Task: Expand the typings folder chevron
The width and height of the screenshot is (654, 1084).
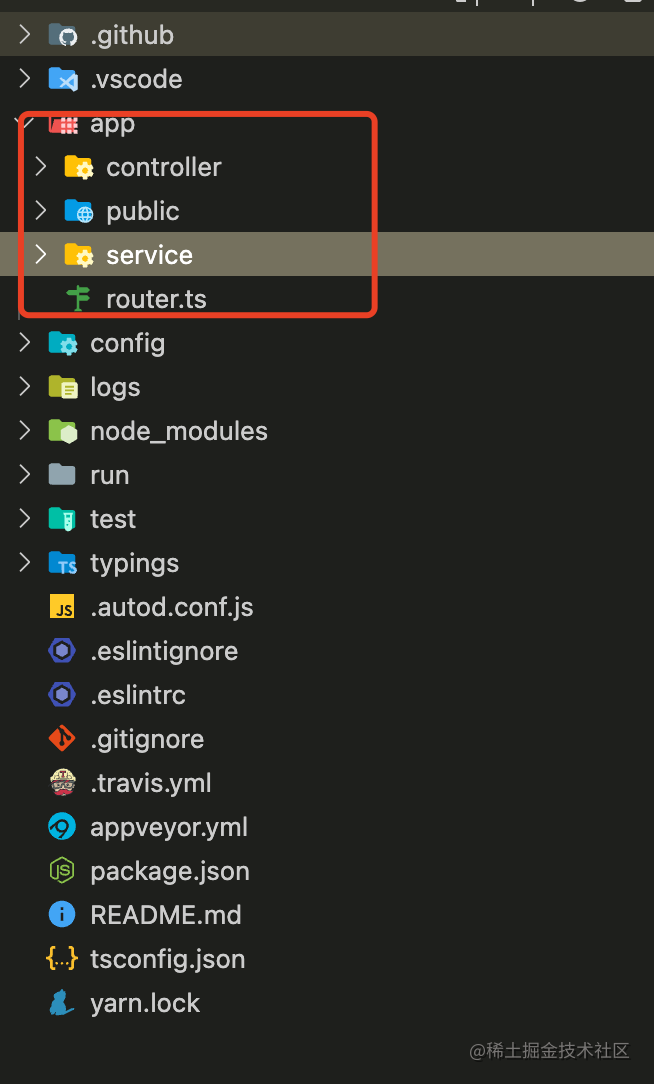Action: click(25, 563)
